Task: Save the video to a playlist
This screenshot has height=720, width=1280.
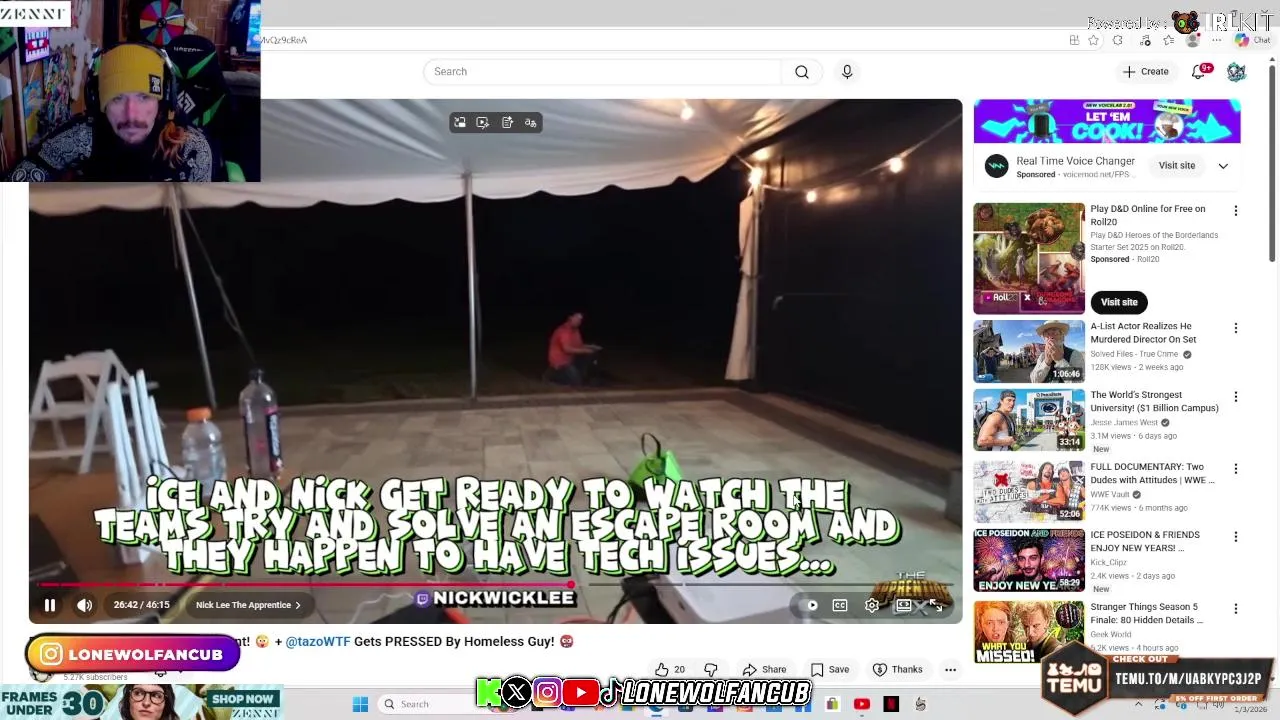Action: tap(830, 669)
